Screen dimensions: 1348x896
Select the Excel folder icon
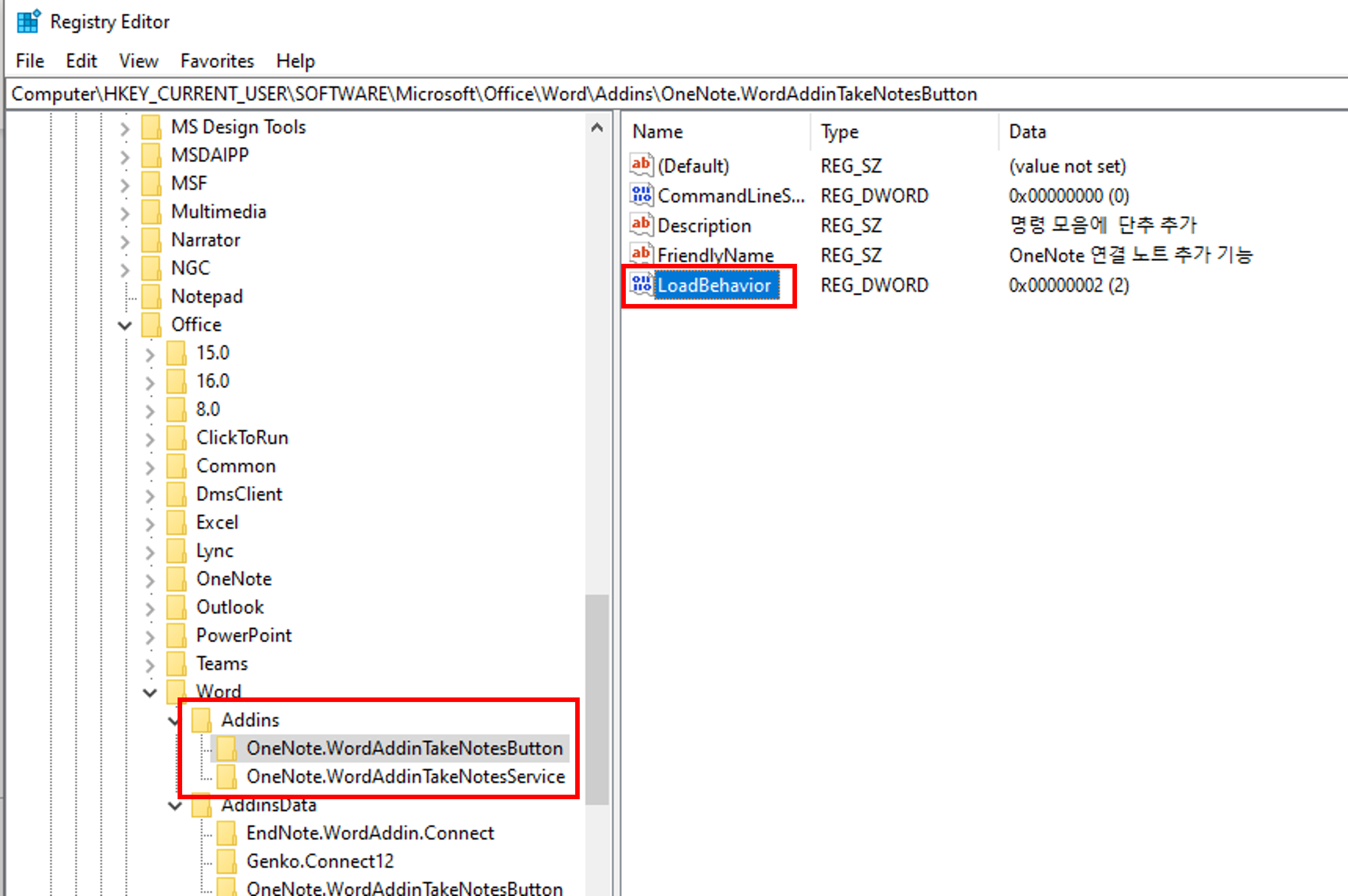click(176, 523)
